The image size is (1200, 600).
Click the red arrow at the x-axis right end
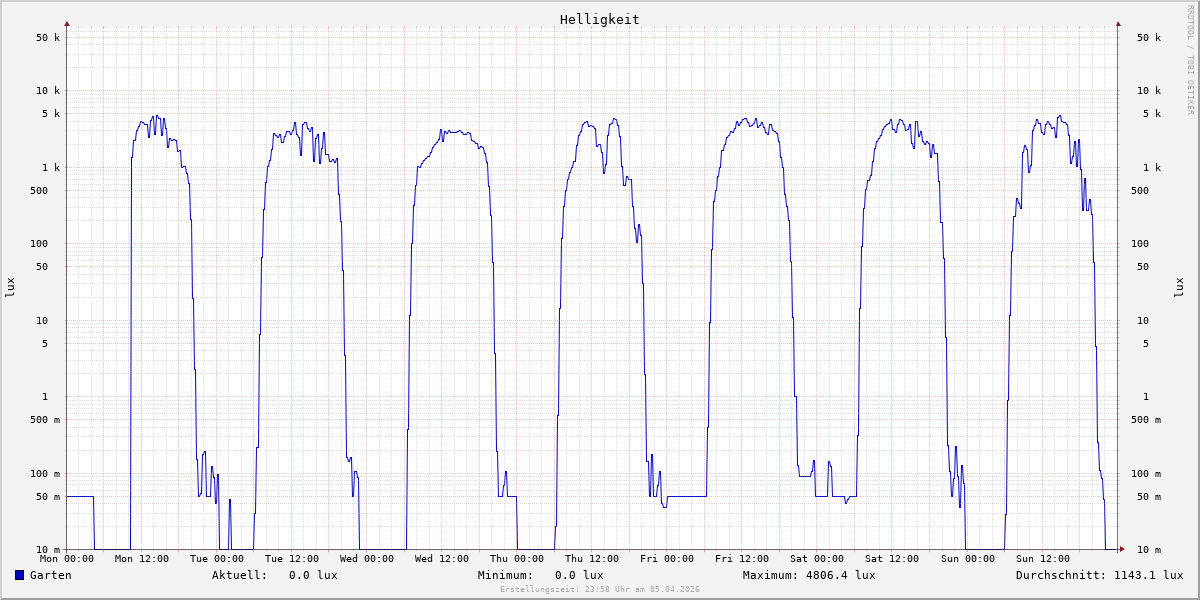coord(1121,549)
